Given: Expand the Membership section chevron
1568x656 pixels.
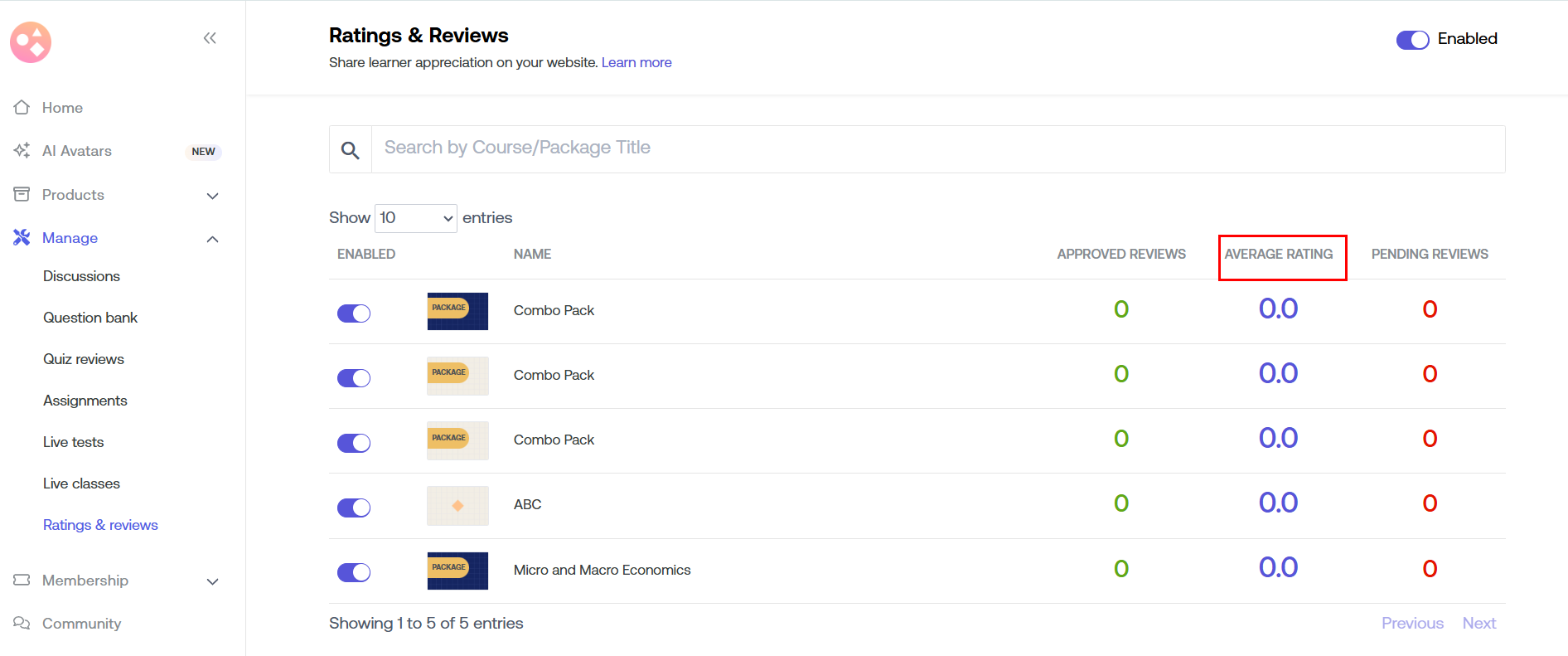Looking at the screenshot, I should (x=212, y=581).
